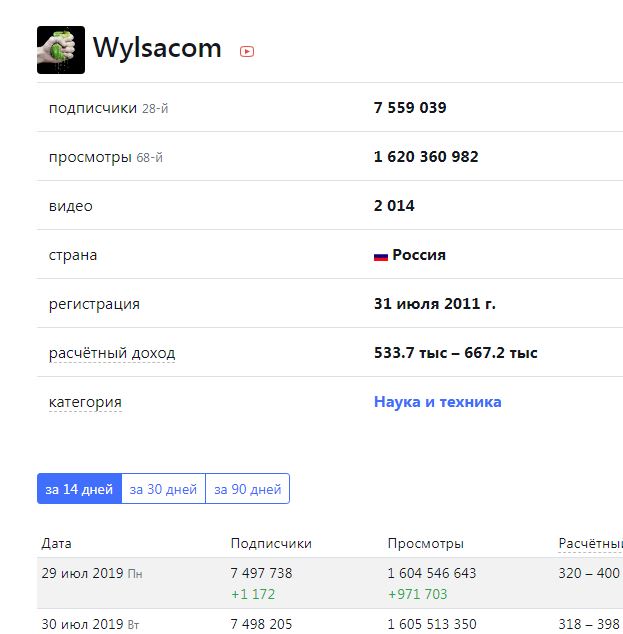Image resolution: width=623 pixels, height=634 pixels.
Task: Click the 'страна' row label
Action: coord(73,256)
